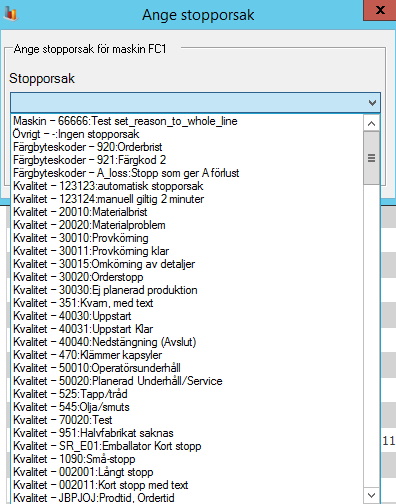This screenshot has width=396, height=504.
Task: Choose Kvalitet – SR_E01:Emballator Kort stopp
Action: (x=187, y=446)
